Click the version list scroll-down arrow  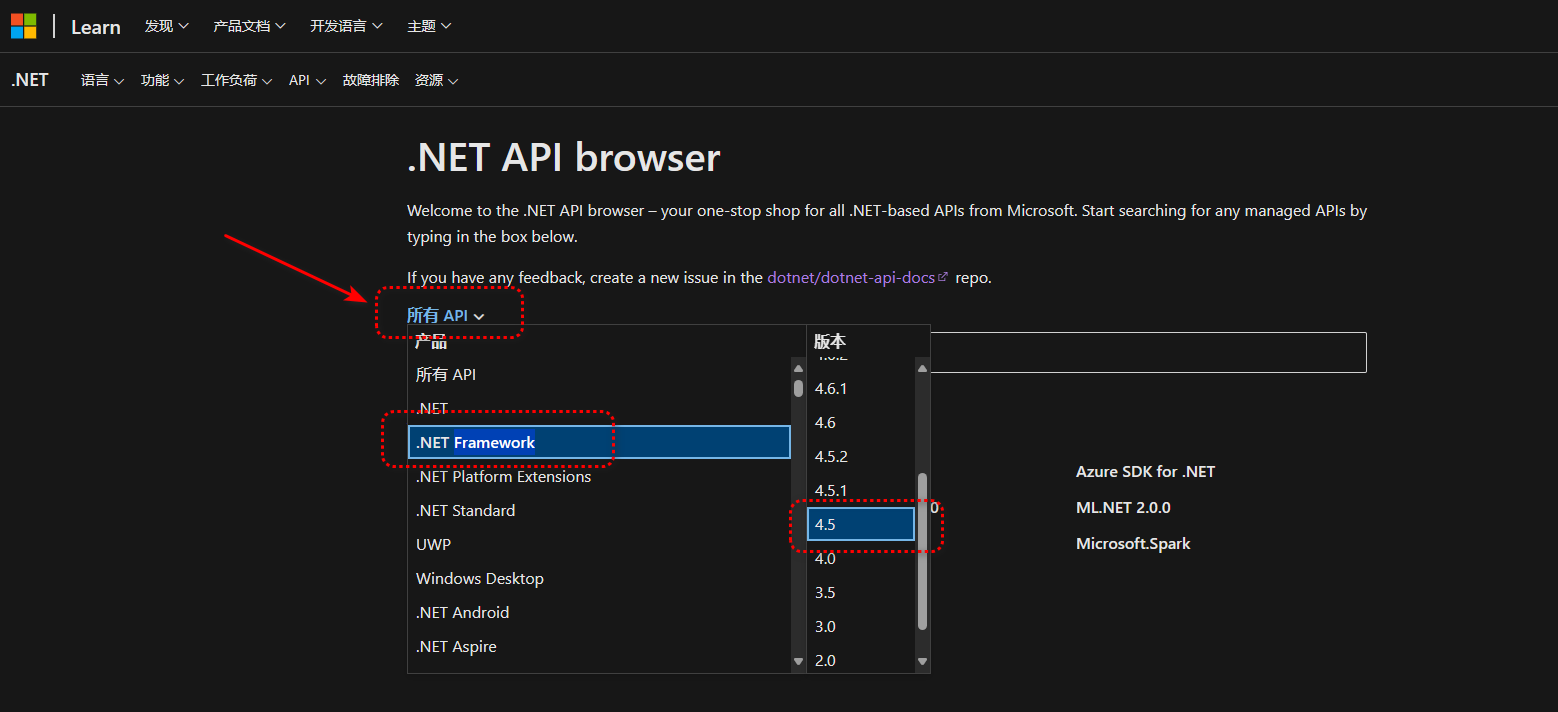point(922,661)
